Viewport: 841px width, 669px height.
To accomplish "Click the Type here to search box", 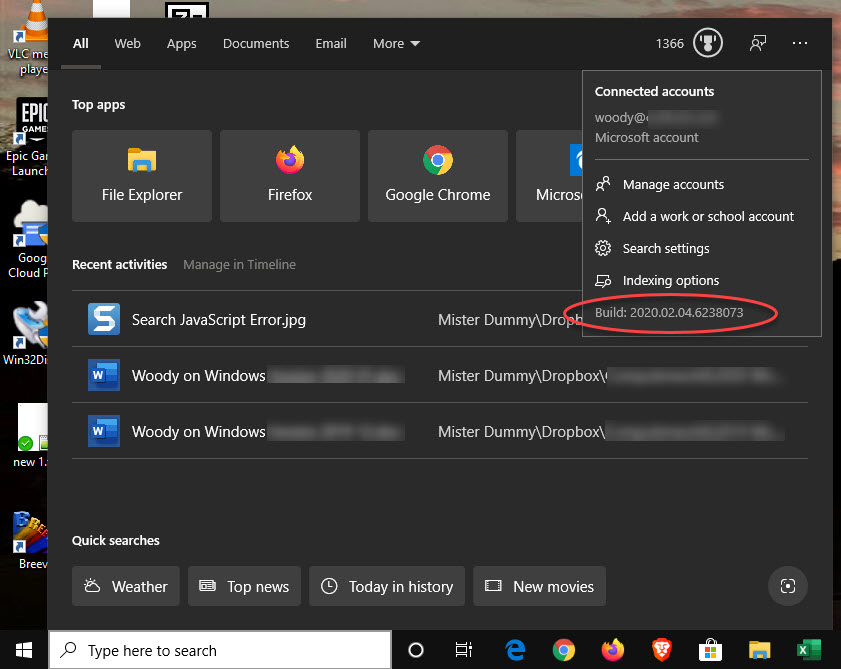I will [220, 650].
